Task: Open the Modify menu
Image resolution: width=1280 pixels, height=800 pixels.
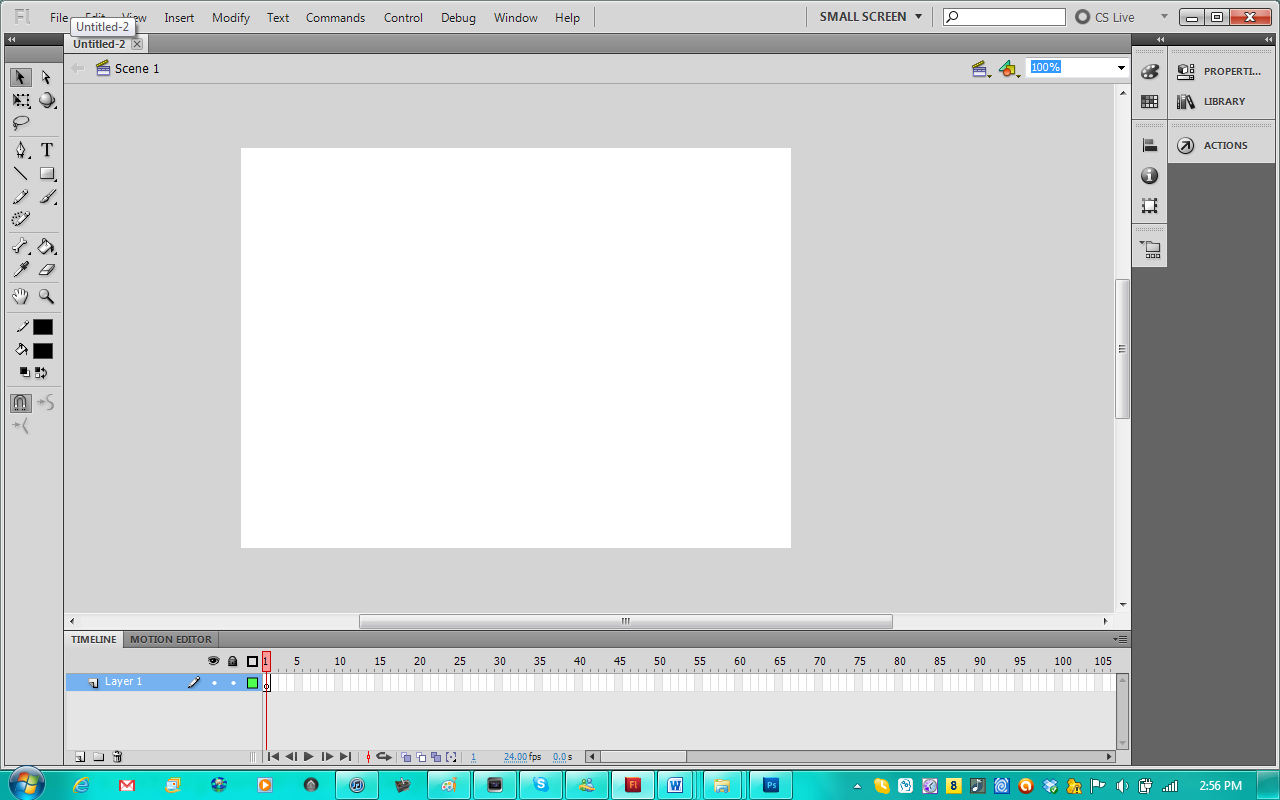Action: 231,18
